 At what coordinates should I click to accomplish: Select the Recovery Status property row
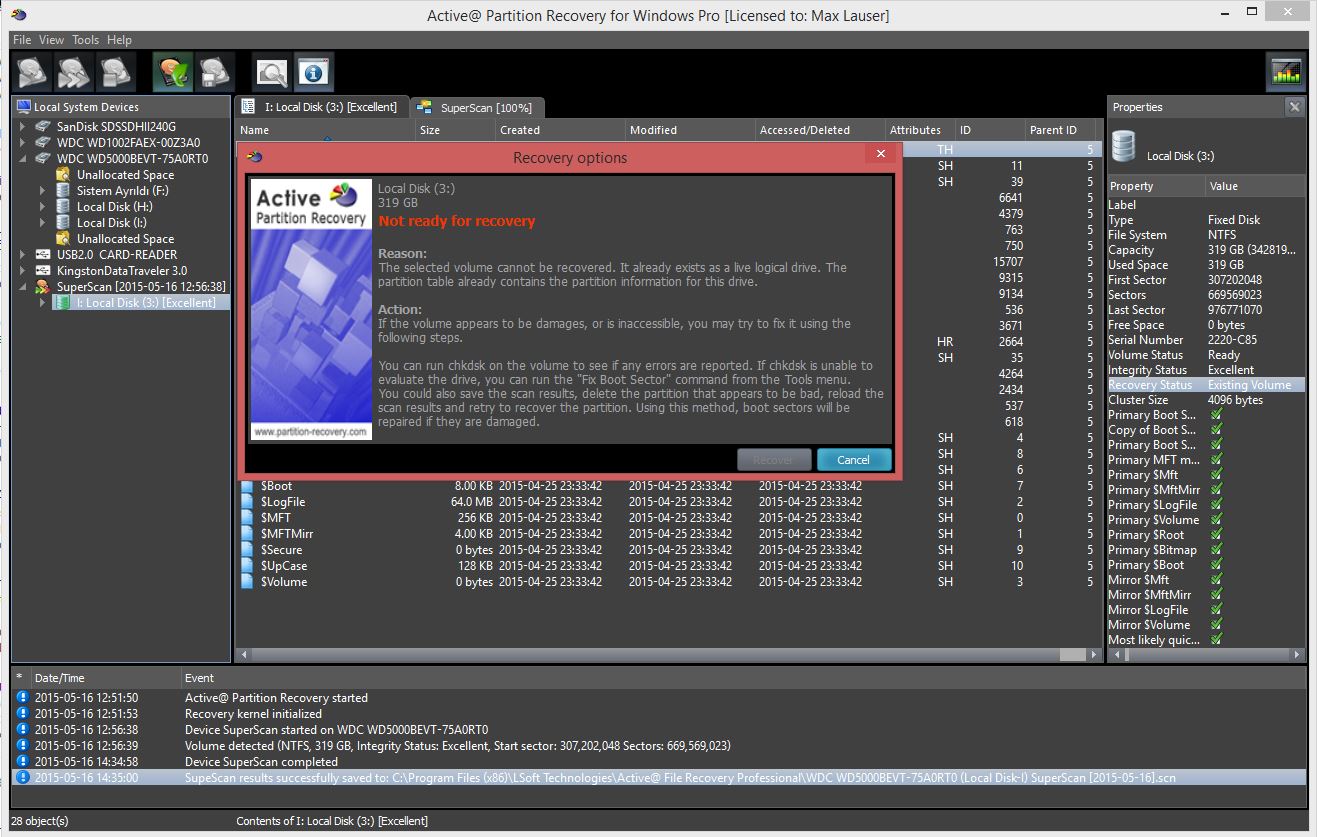click(1206, 385)
